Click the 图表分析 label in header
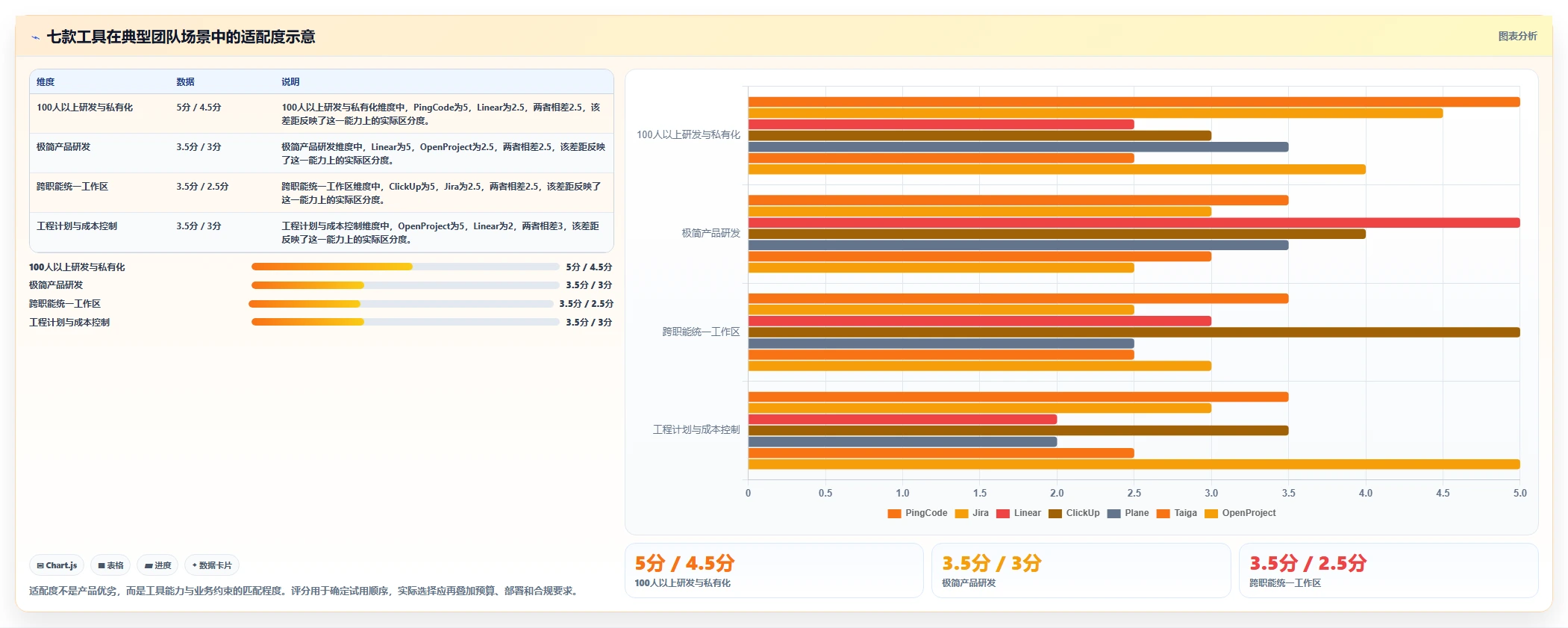 (1517, 36)
